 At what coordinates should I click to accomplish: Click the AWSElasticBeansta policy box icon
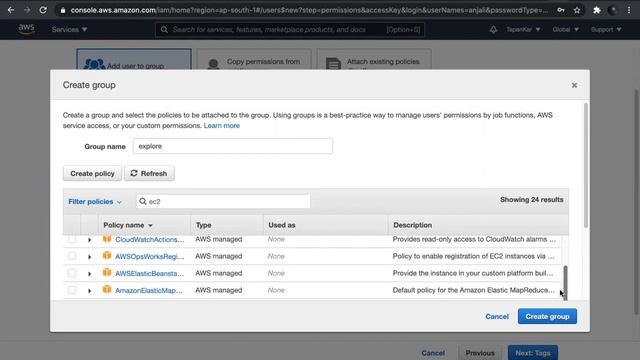click(107, 273)
